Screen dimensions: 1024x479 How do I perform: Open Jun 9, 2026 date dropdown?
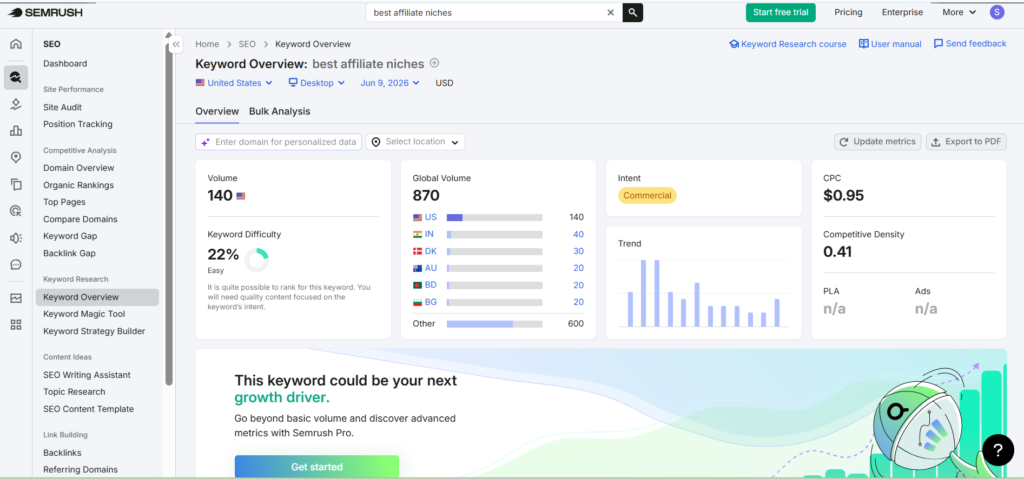point(390,83)
